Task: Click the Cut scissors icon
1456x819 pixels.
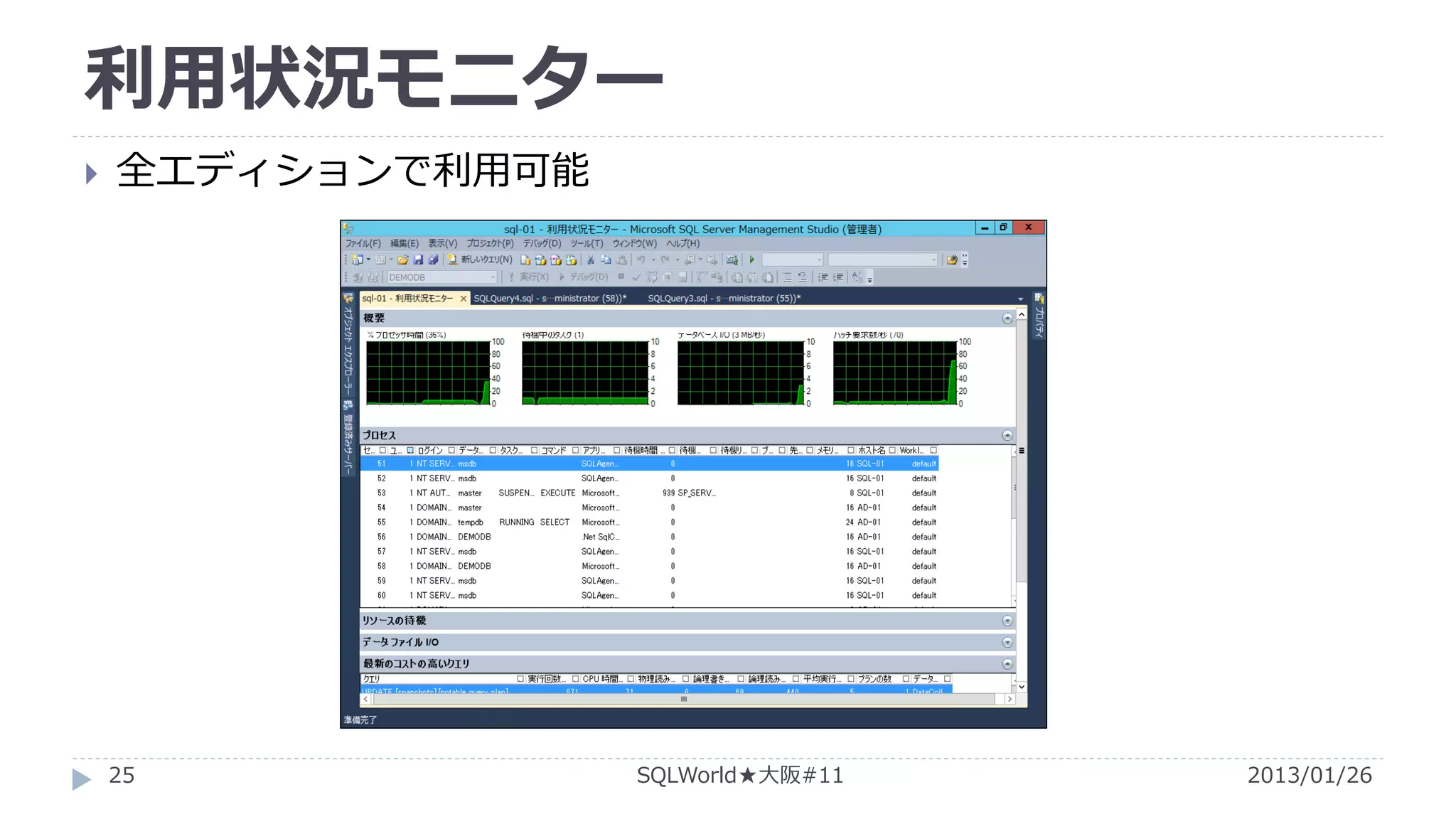Action: (x=590, y=259)
